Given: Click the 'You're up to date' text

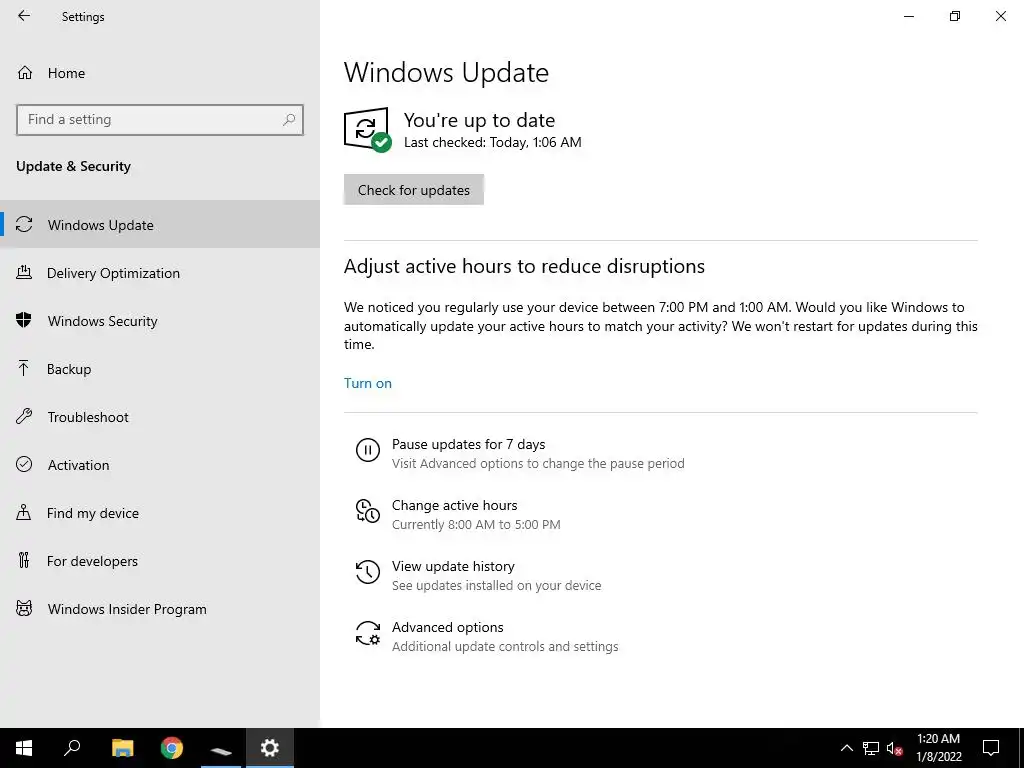Looking at the screenshot, I should [479, 120].
